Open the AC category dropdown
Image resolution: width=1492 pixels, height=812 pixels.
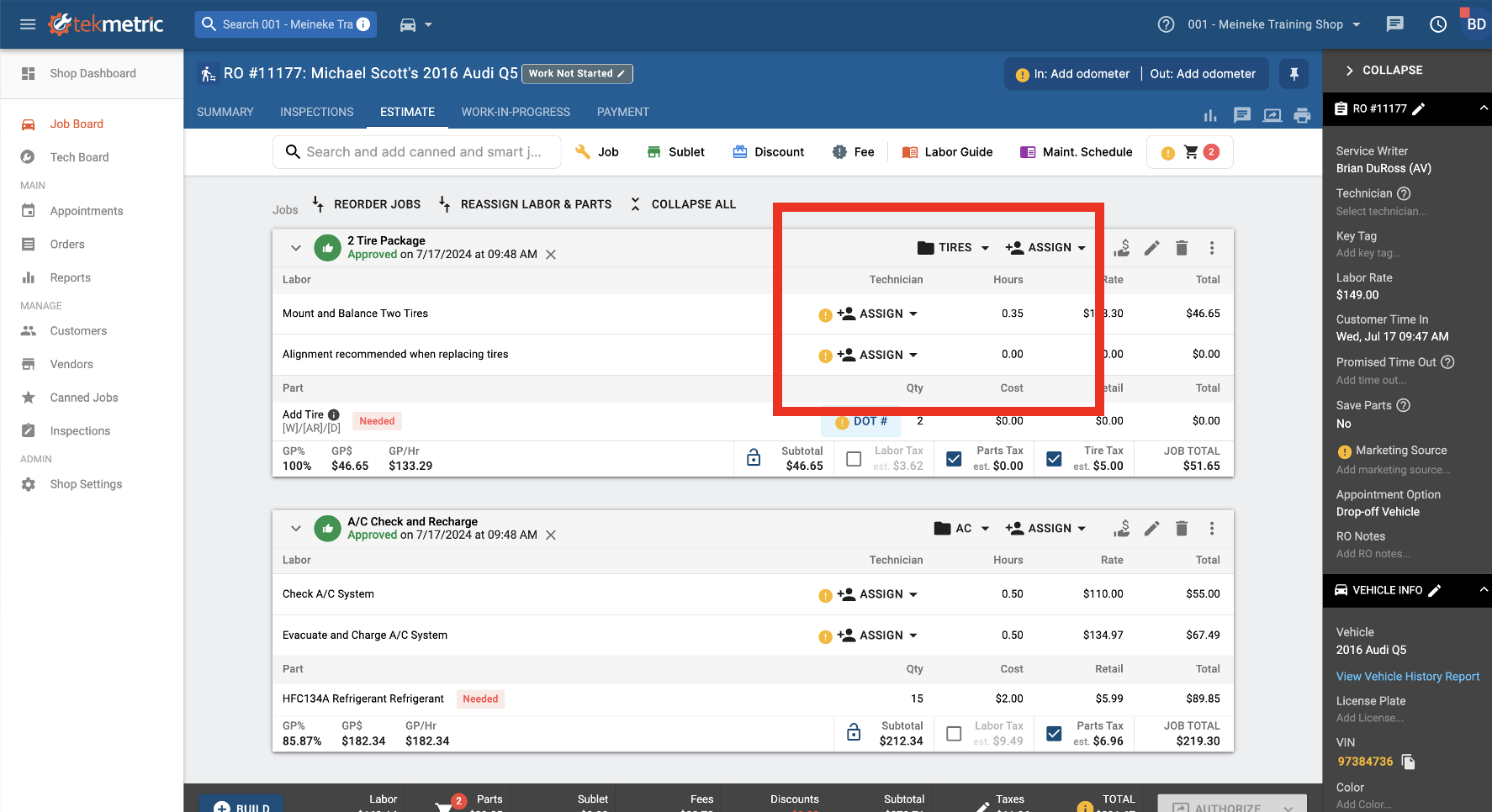(962, 528)
